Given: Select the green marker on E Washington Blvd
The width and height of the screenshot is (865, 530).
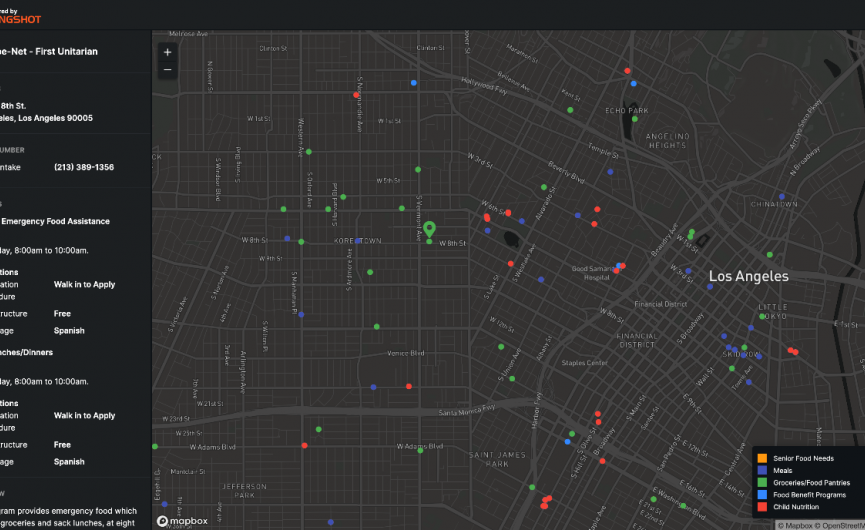Looking at the screenshot, I should coord(684,506).
